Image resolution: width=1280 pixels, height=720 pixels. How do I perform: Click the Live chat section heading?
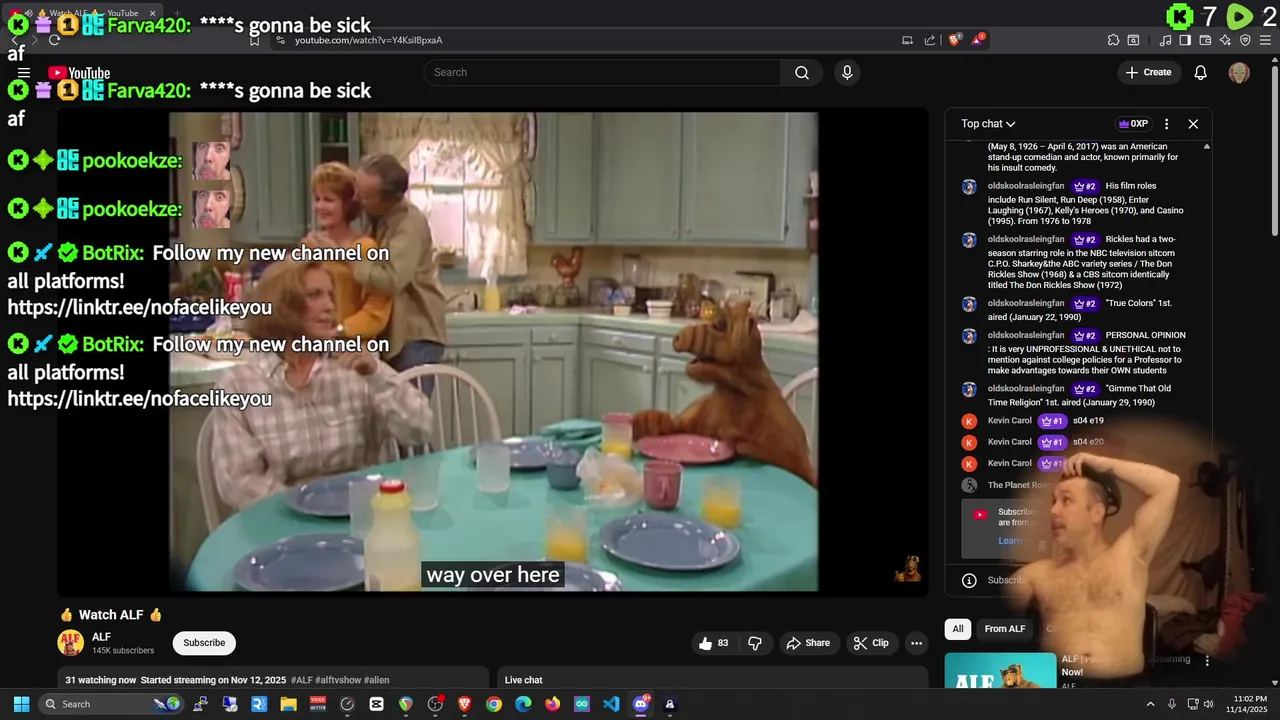[x=524, y=680]
